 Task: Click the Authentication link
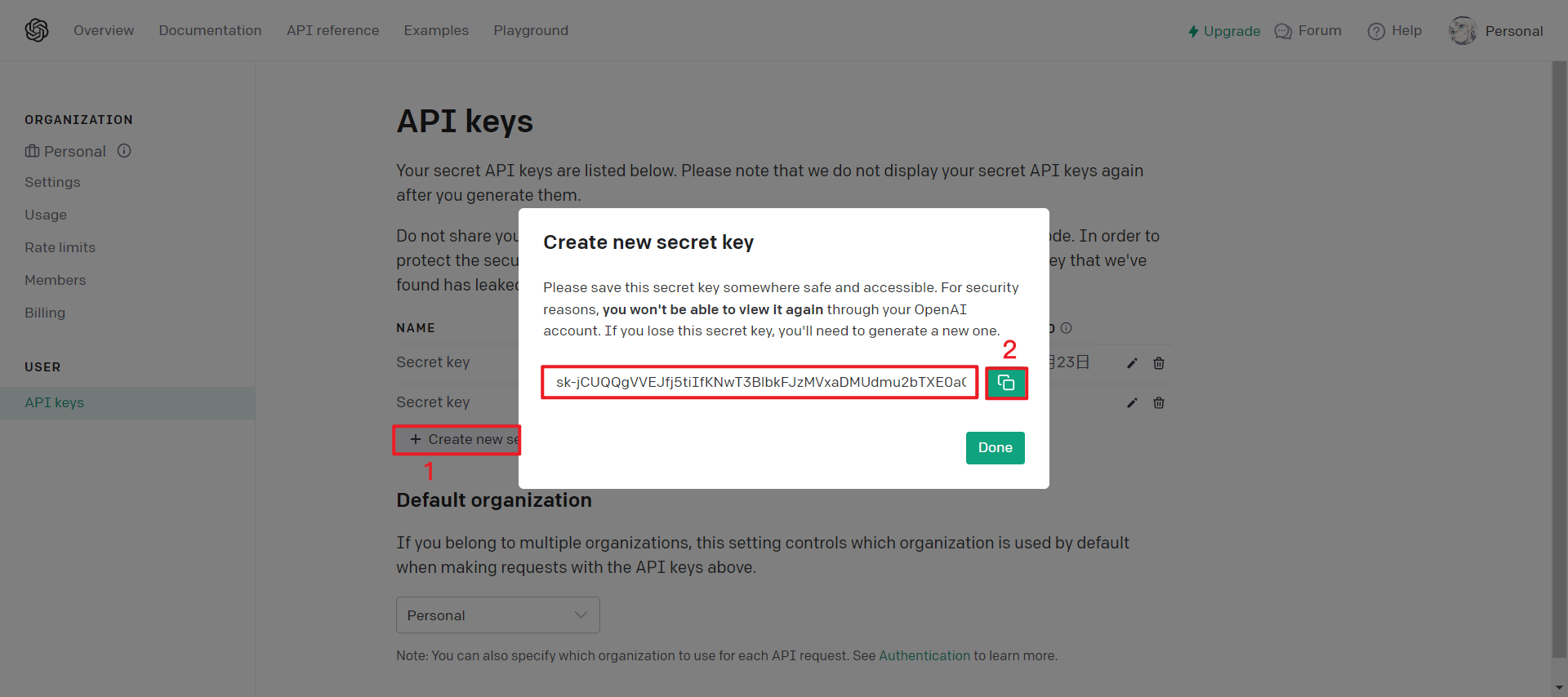point(924,655)
